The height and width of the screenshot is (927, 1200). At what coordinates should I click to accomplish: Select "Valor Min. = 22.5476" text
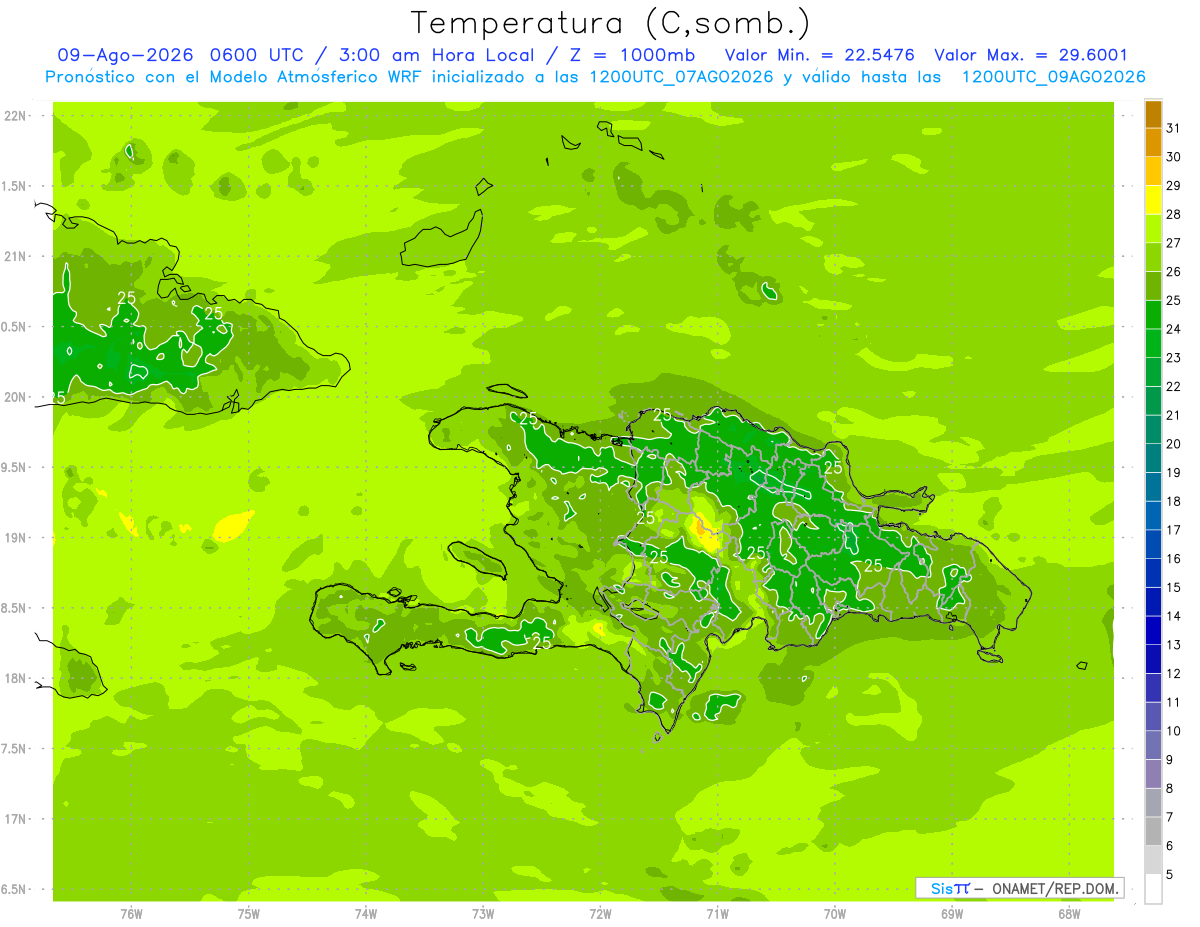click(819, 55)
